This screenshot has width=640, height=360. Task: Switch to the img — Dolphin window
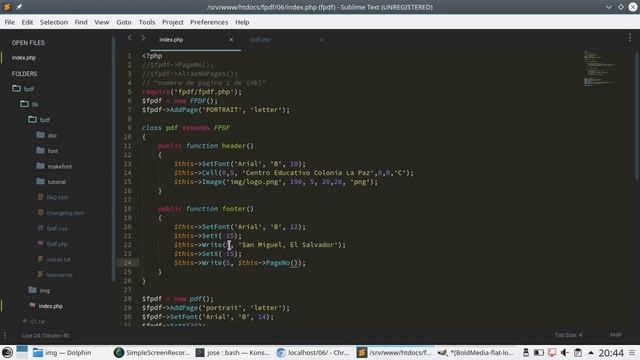point(62,352)
